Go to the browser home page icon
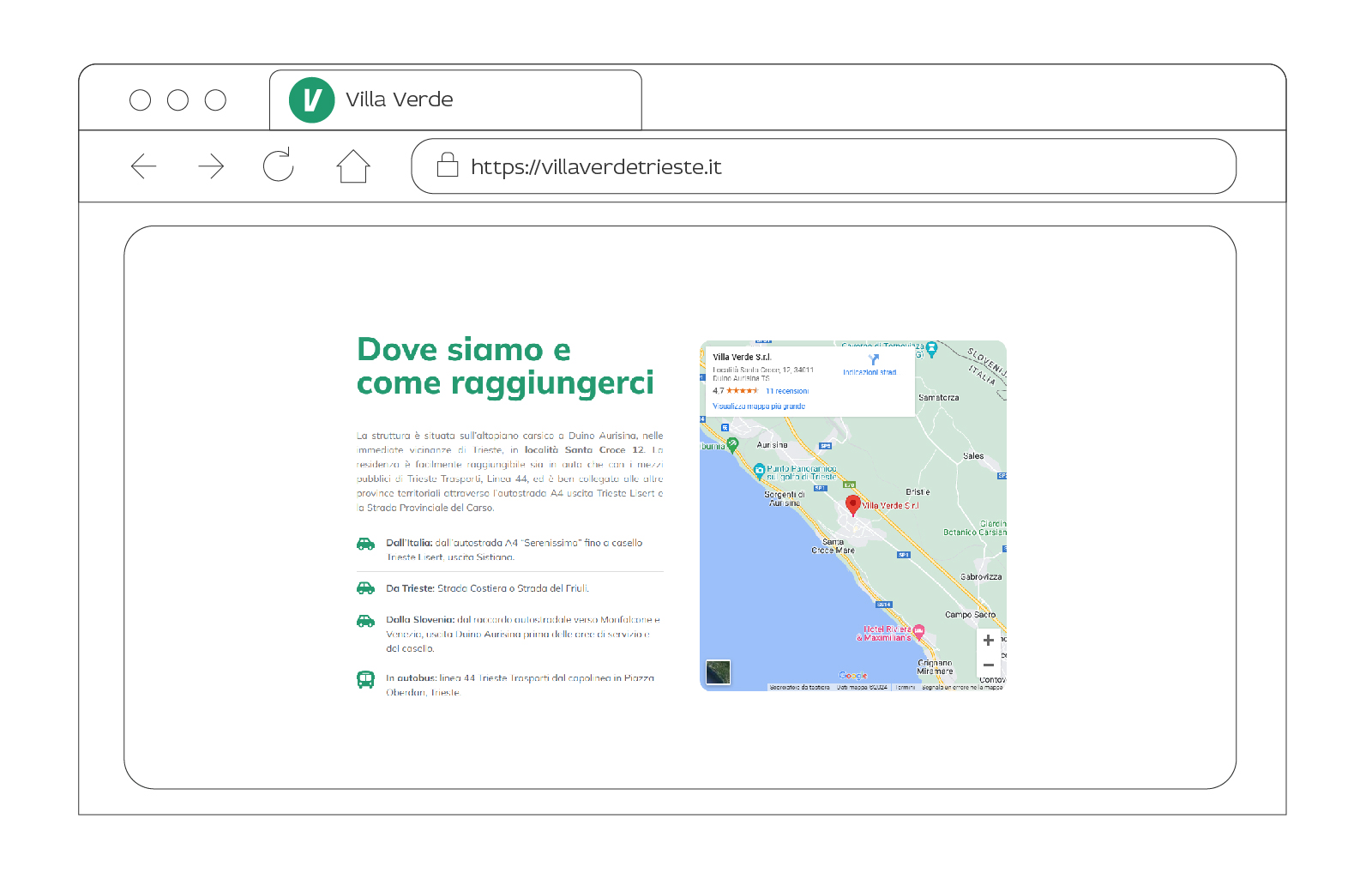The height and width of the screenshot is (879, 1372). click(352, 166)
